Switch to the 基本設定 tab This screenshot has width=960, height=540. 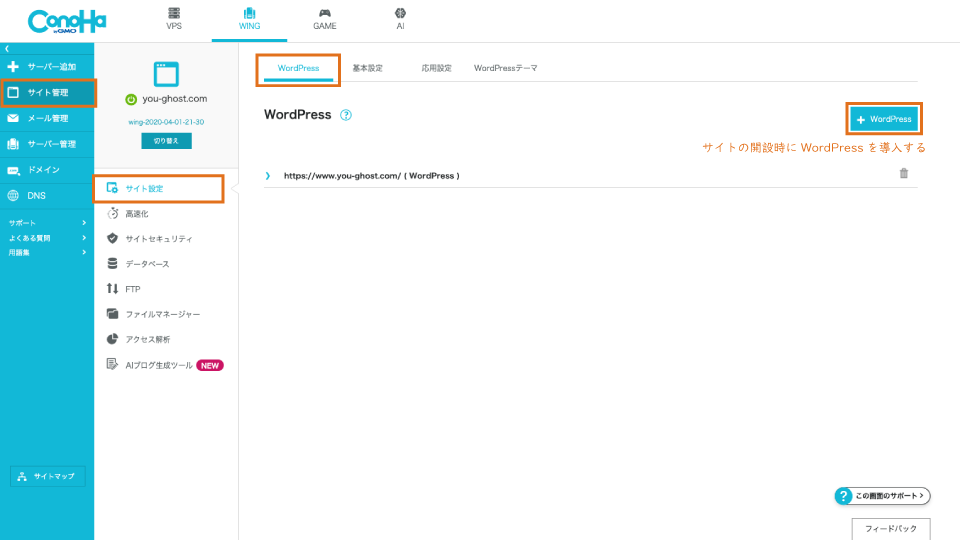click(367, 68)
